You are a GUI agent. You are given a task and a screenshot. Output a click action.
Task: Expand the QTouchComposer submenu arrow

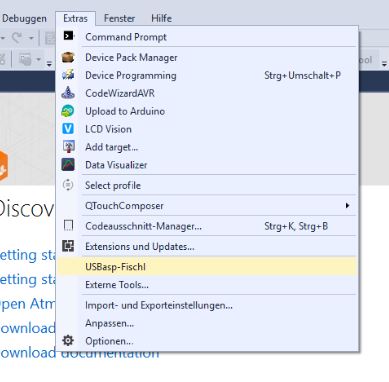tap(347, 205)
